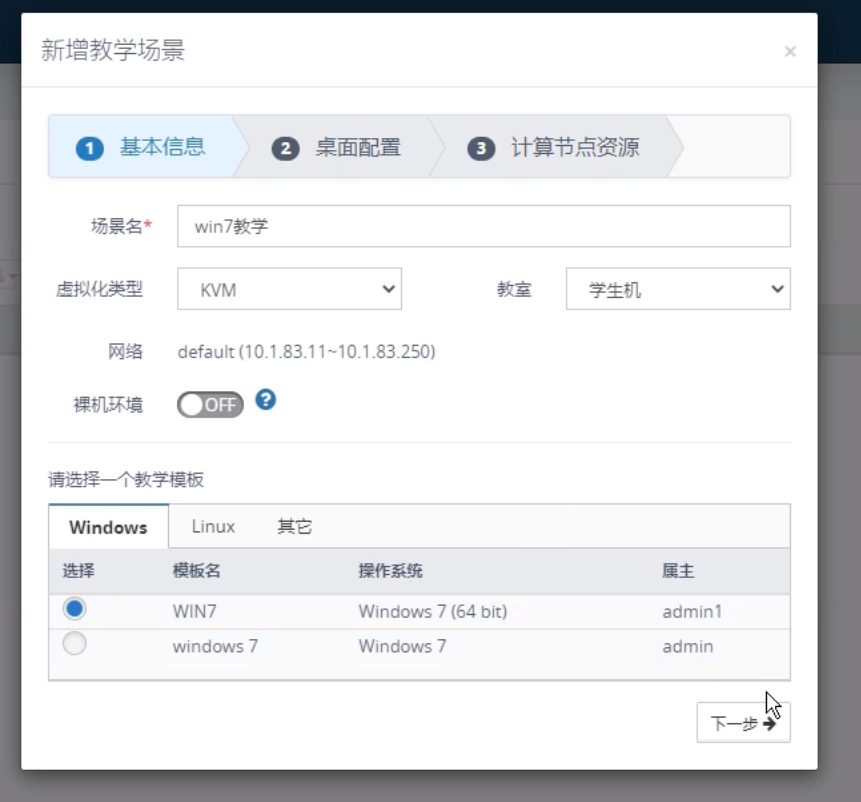Click the blue help question mark icon
Screen dimensions: 861x802
coord(265,400)
